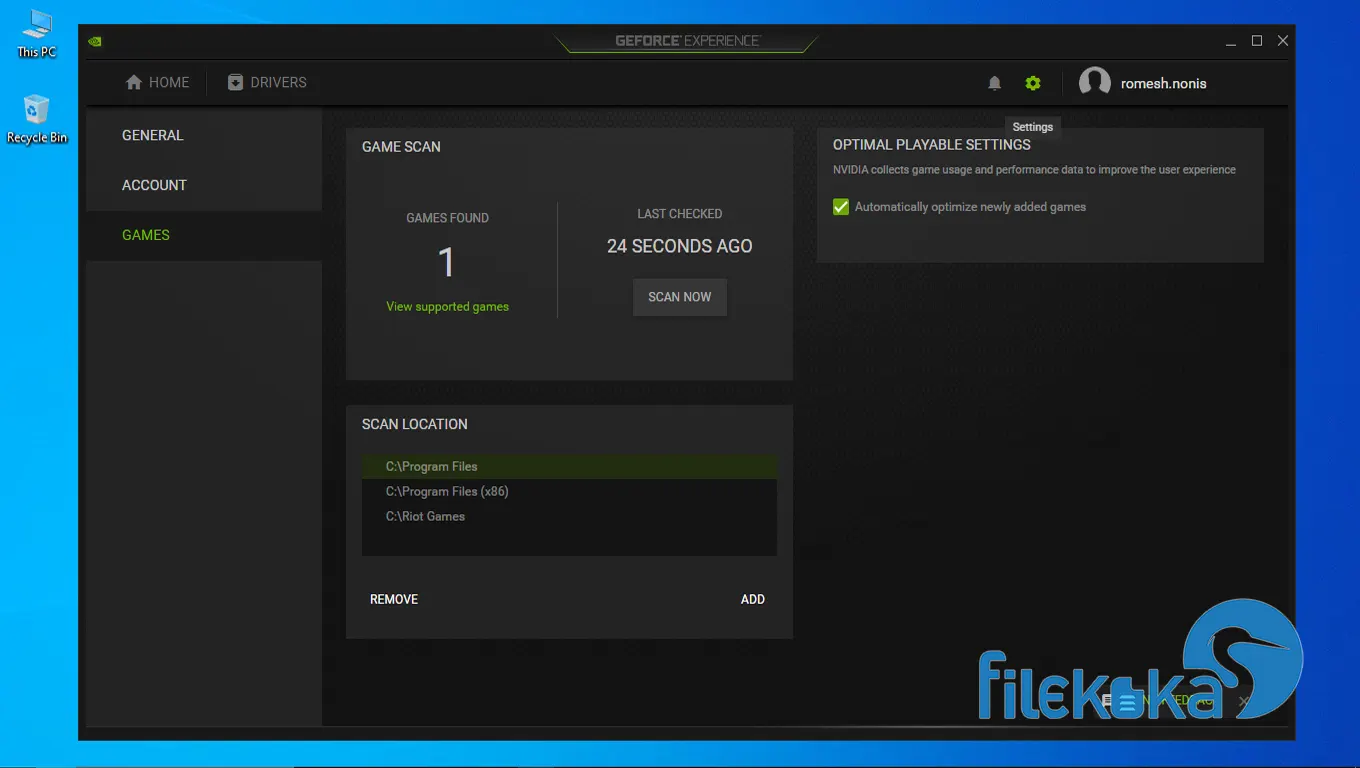Select the C:\Riot Games scan location
1360x768 pixels.
coord(569,516)
